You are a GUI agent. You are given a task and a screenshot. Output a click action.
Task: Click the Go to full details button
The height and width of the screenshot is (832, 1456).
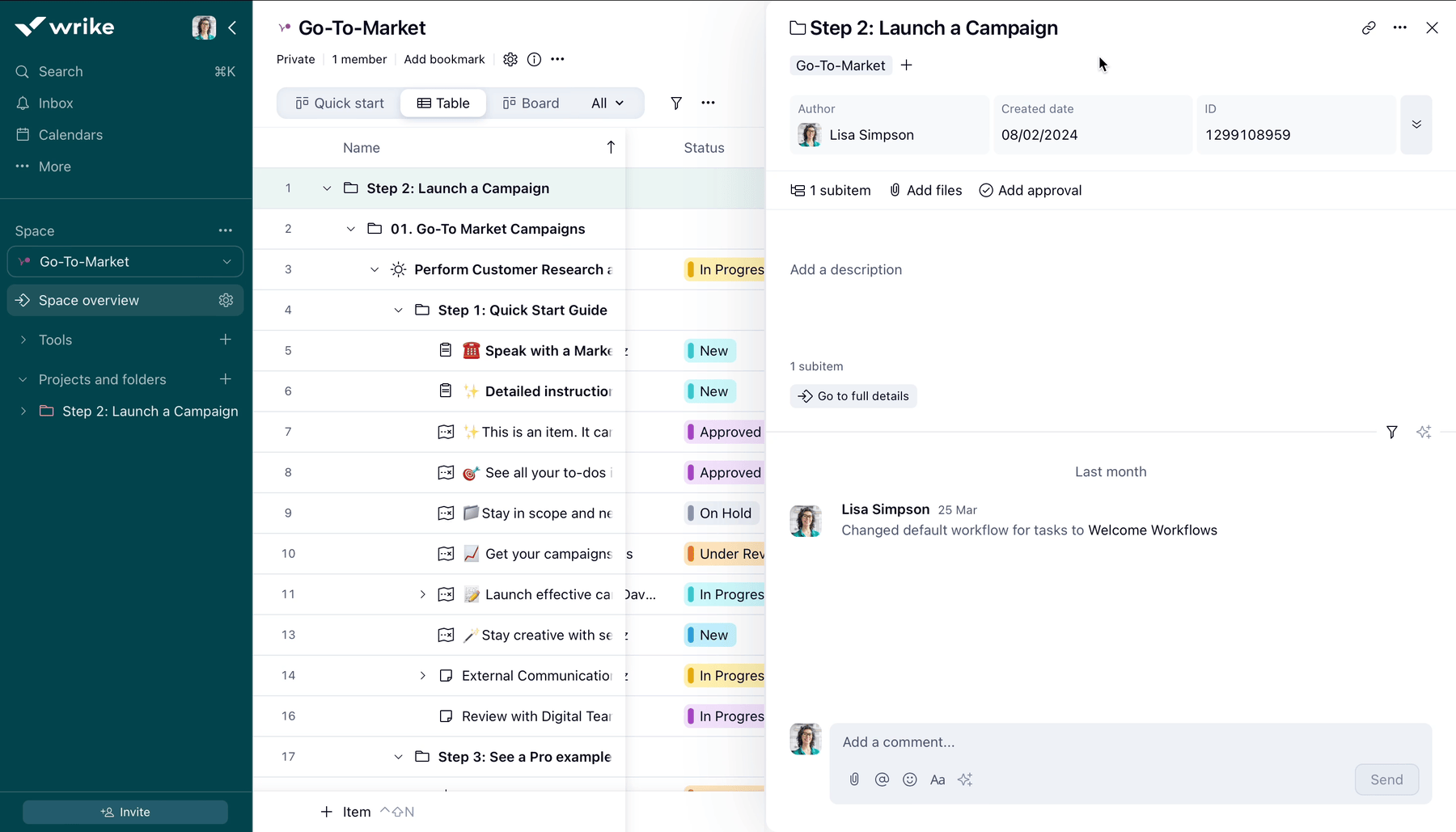click(x=853, y=396)
